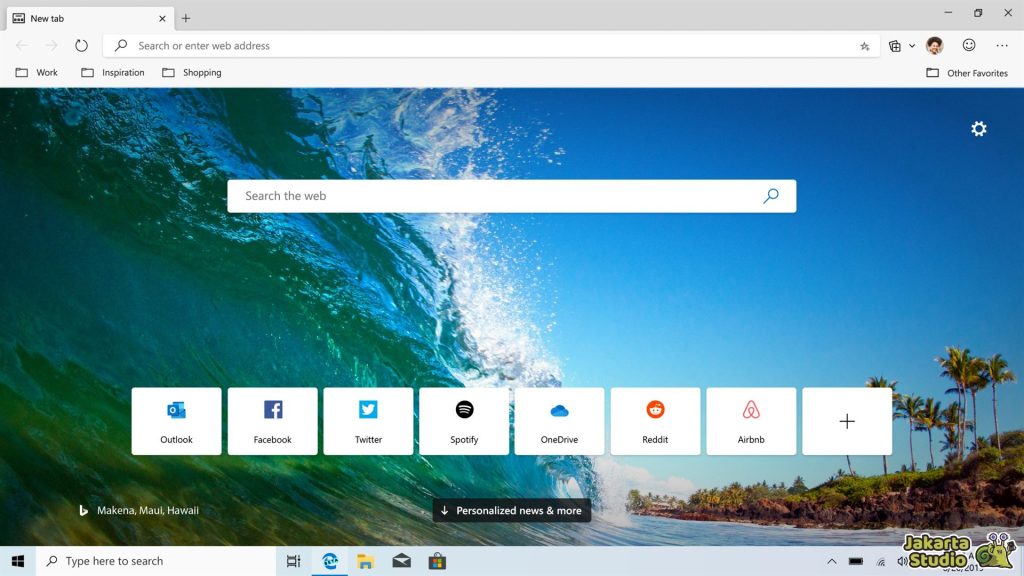1024x576 pixels.
Task: Open the Shopping favorites folder
Action: coord(192,72)
